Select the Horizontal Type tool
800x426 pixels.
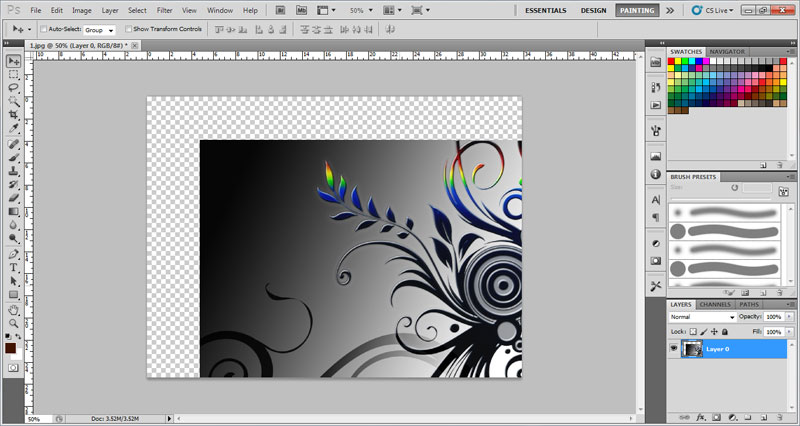pyautogui.click(x=14, y=267)
